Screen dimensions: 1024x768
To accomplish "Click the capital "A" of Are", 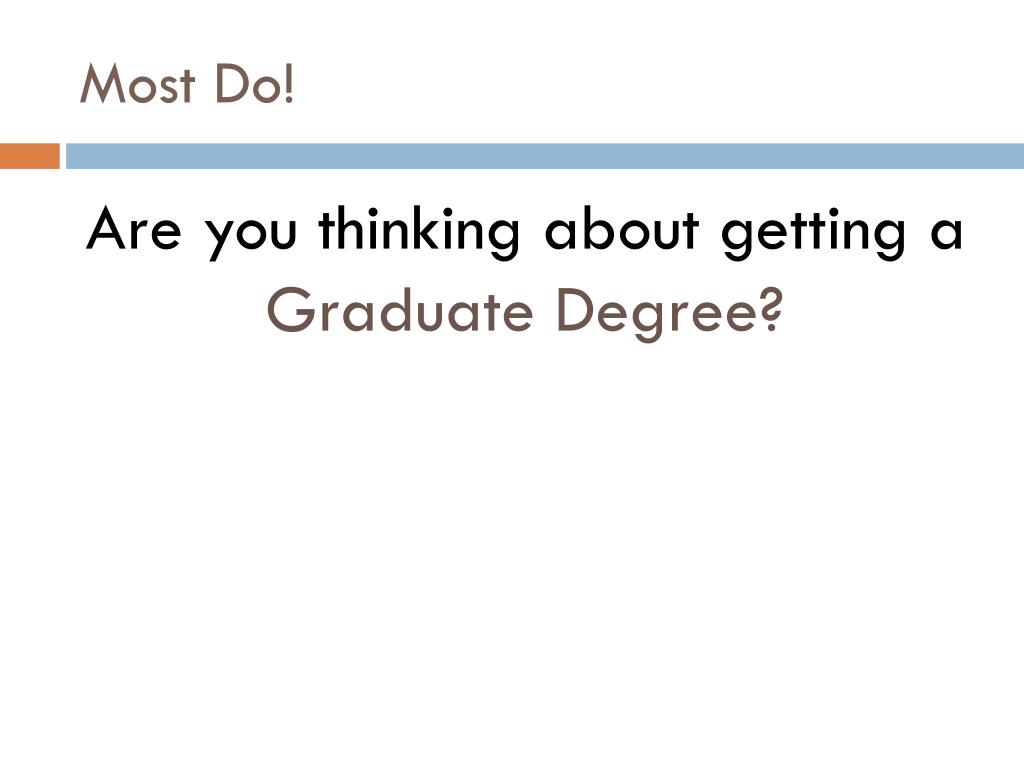I will click(108, 229).
